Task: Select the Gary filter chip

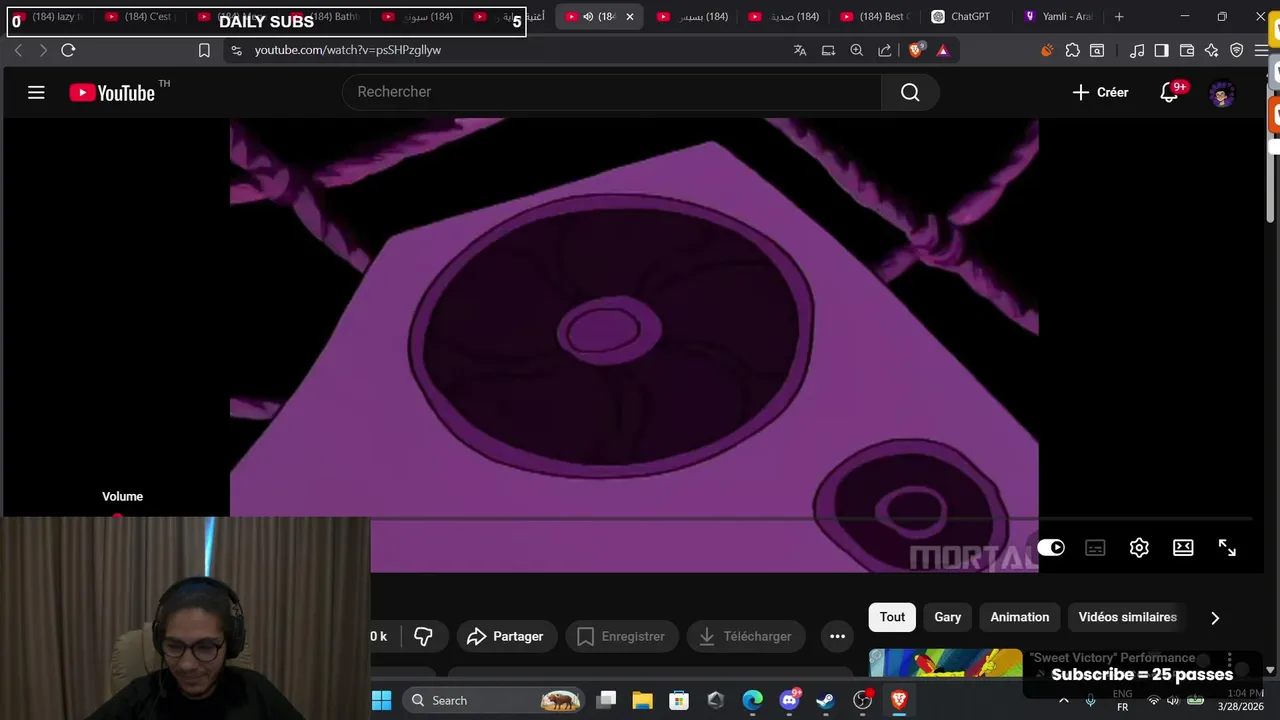Action: [948, 617]
